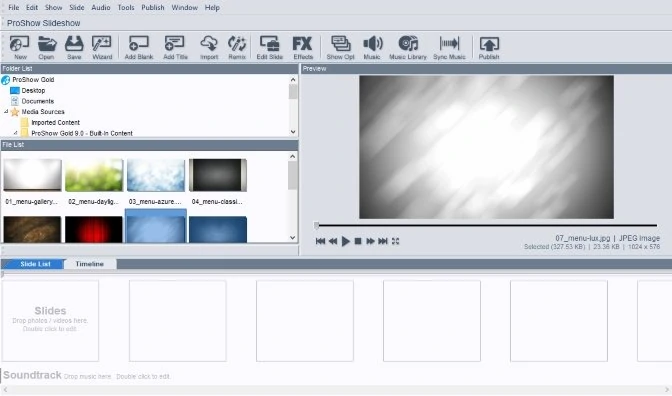Select the brown textured thumbnail in File List
Screen dimensions: 672x396
[x=33, y=230]
